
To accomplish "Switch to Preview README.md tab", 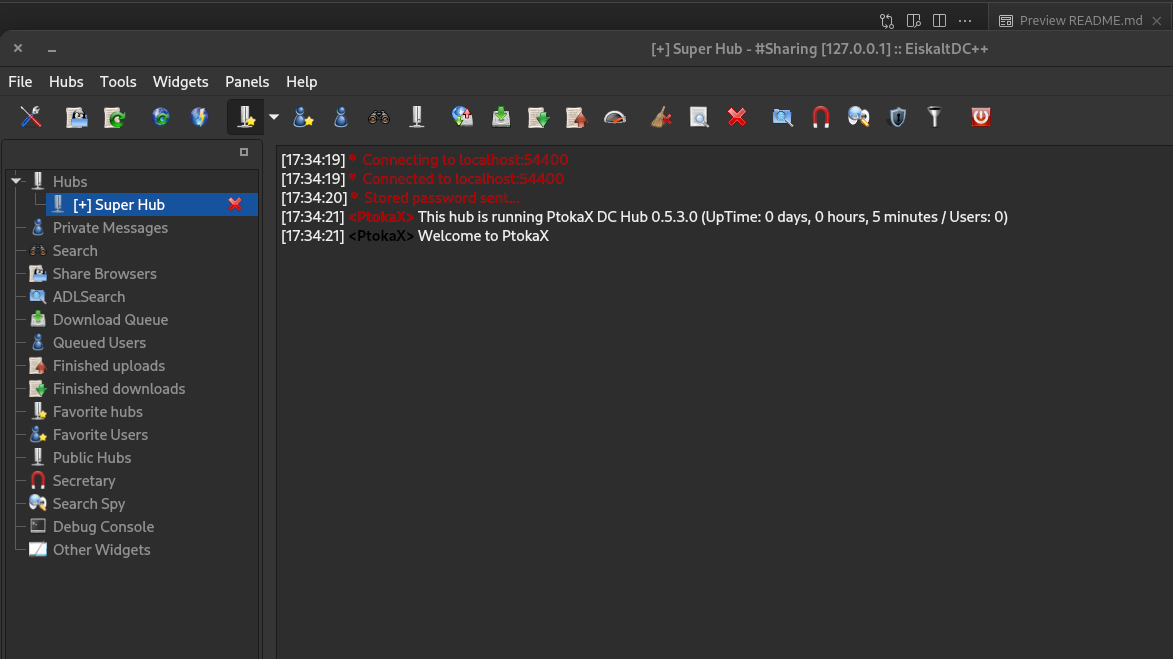I will [x=1080, y=20].
